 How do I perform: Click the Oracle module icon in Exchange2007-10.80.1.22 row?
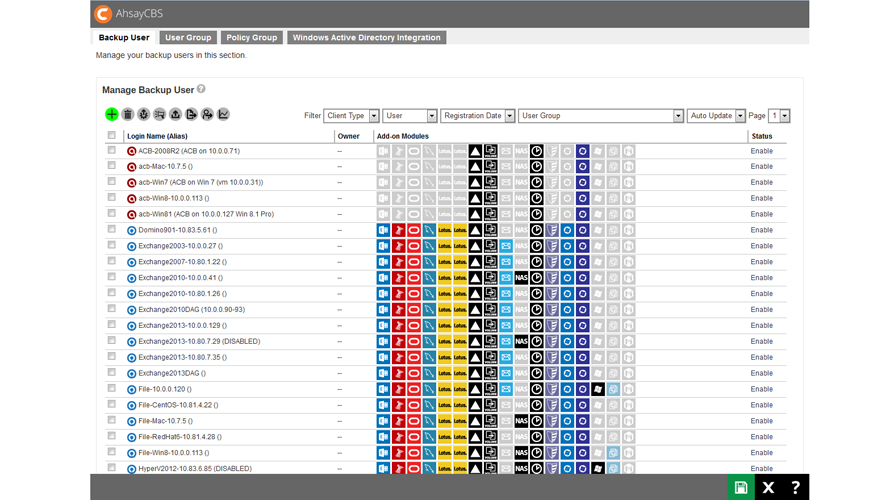(x=414, y=262)
